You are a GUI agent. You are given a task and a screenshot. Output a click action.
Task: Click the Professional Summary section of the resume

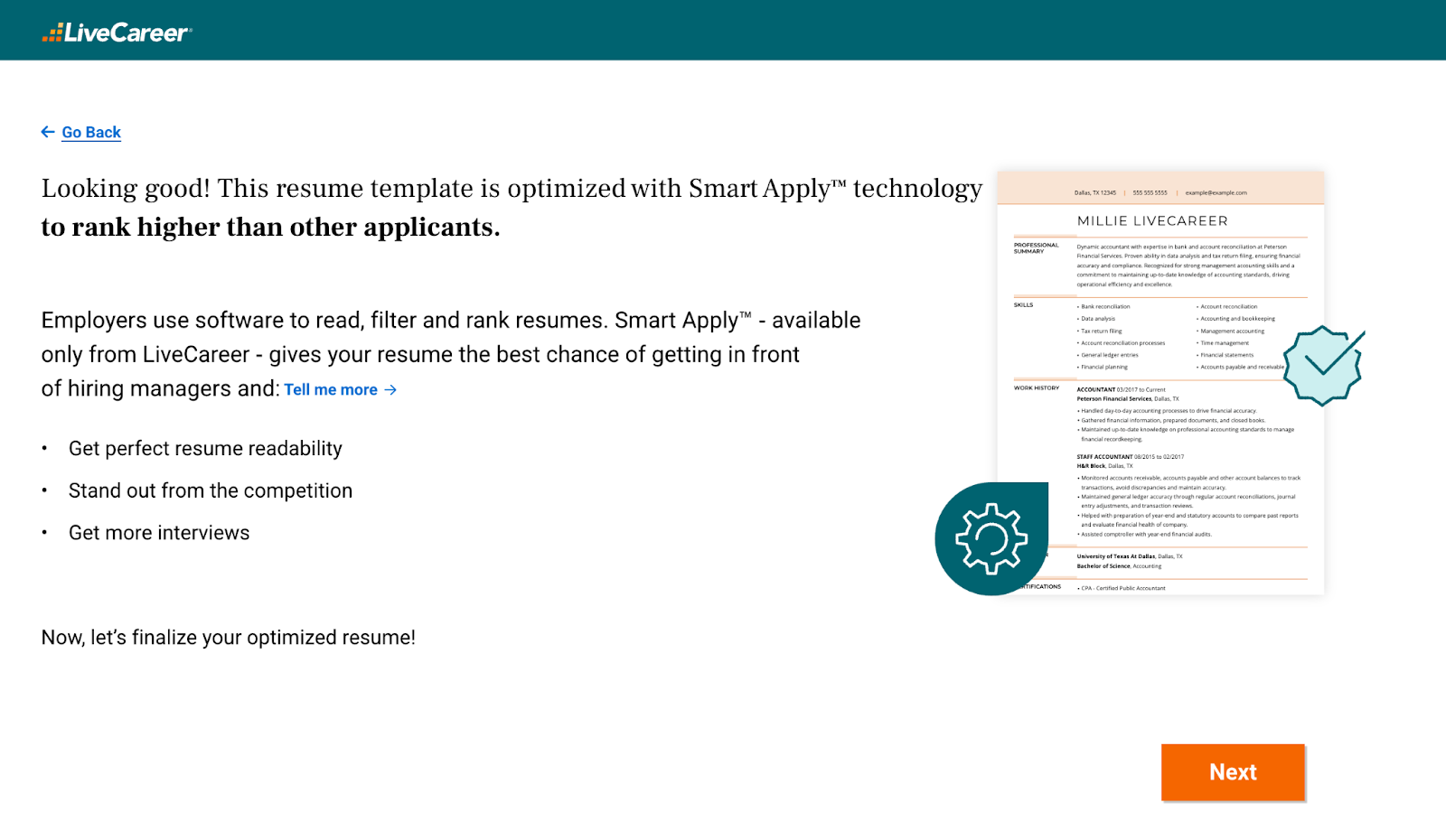click(1036, 247)
